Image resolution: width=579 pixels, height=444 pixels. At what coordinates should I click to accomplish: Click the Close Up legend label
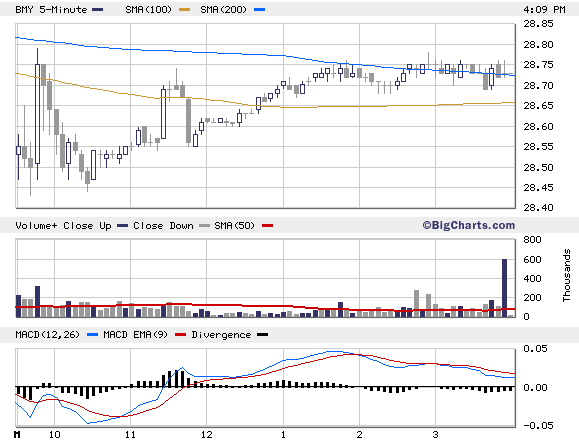click(87, 226)
